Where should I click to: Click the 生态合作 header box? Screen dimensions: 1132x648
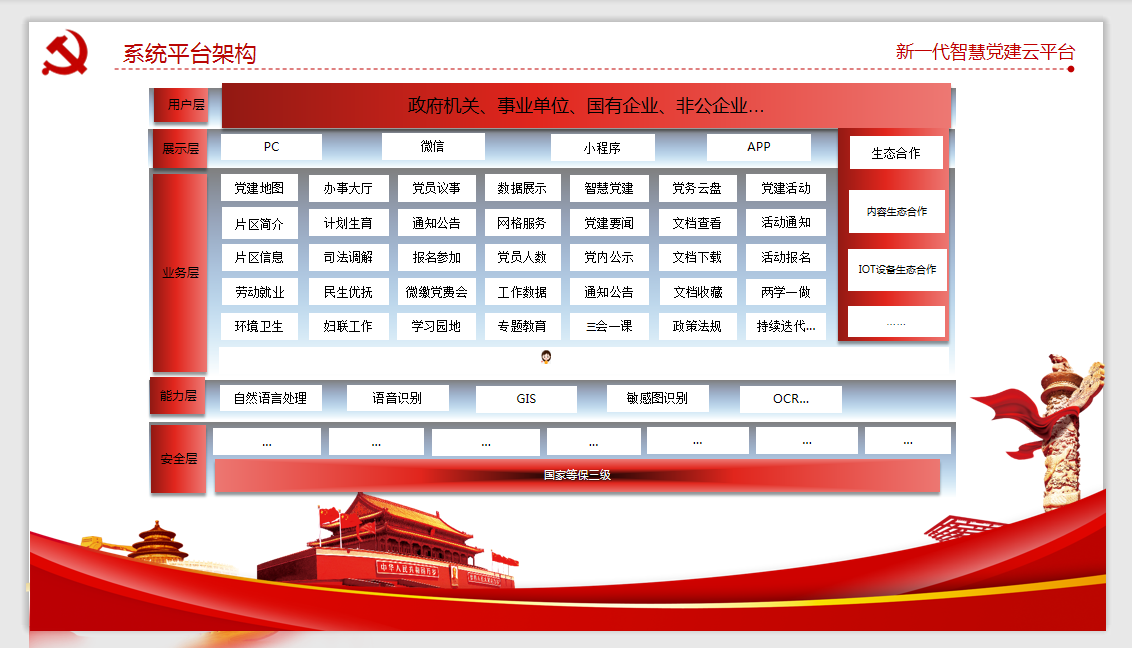896,153
